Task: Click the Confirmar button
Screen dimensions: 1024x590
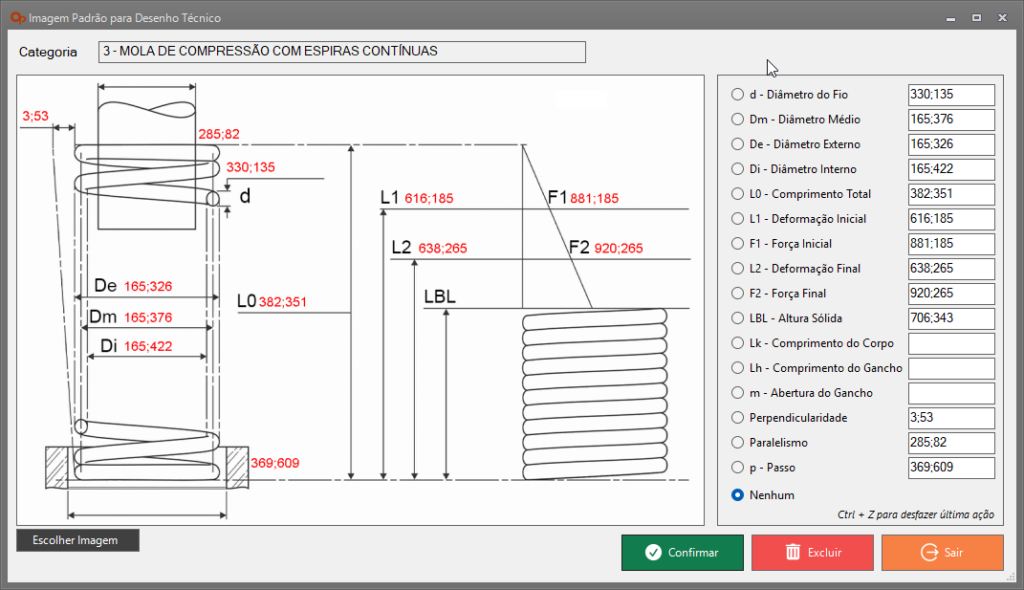Action: click(x=682, y=552)
